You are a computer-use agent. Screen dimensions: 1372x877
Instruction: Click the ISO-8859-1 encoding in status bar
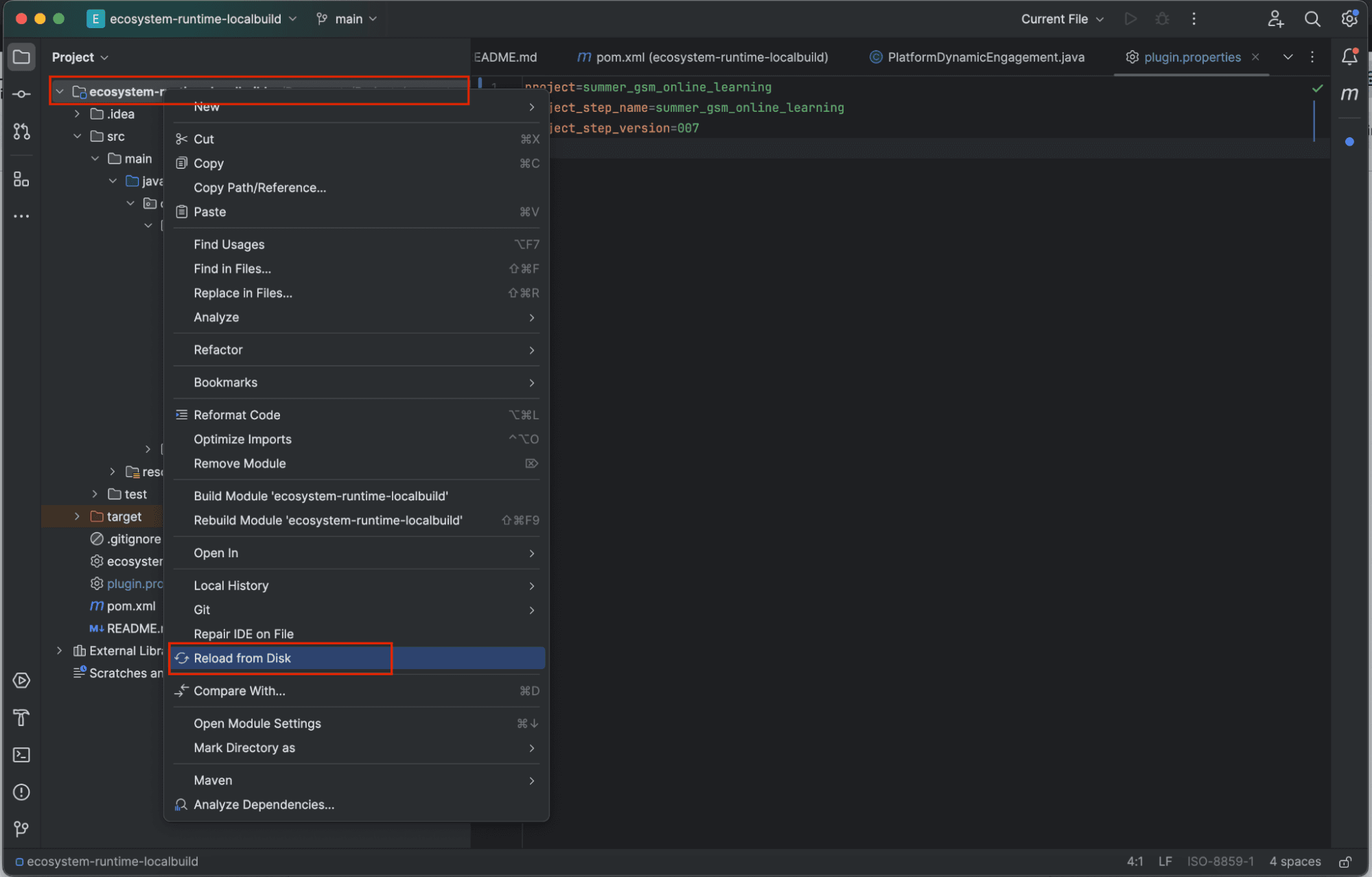pos(1220,861)
